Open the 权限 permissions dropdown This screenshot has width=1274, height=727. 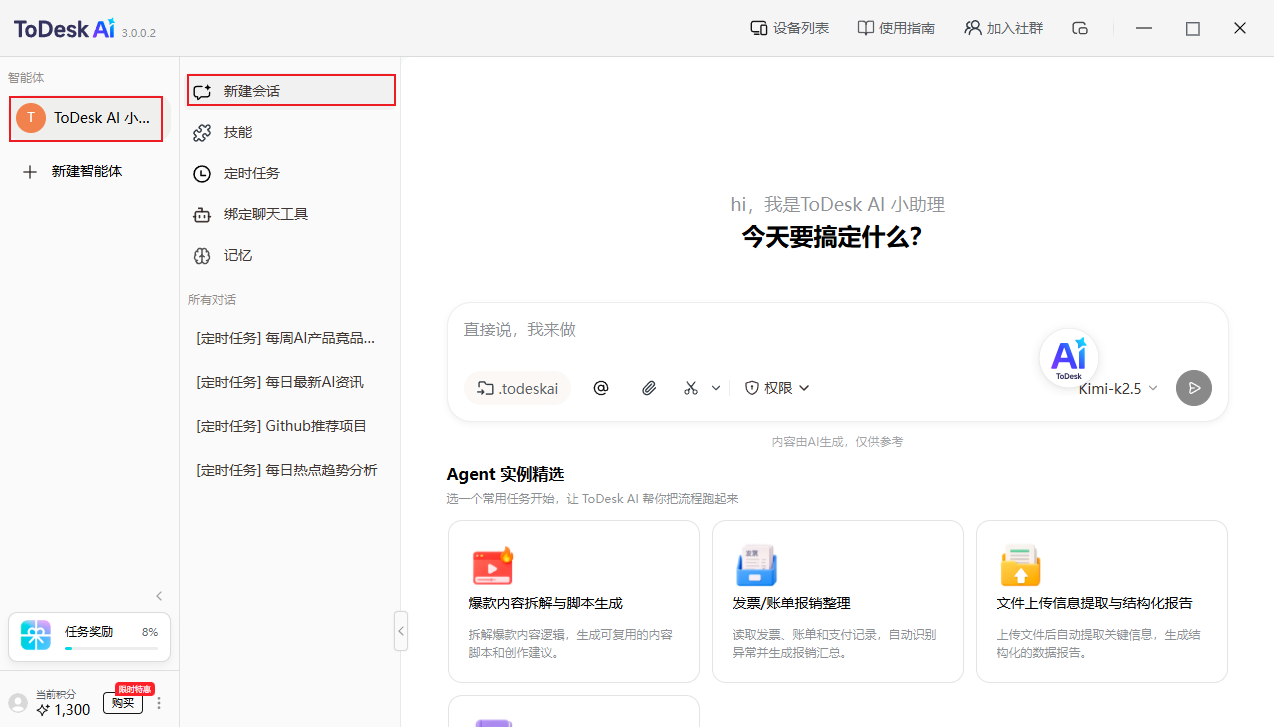[777, 388]
